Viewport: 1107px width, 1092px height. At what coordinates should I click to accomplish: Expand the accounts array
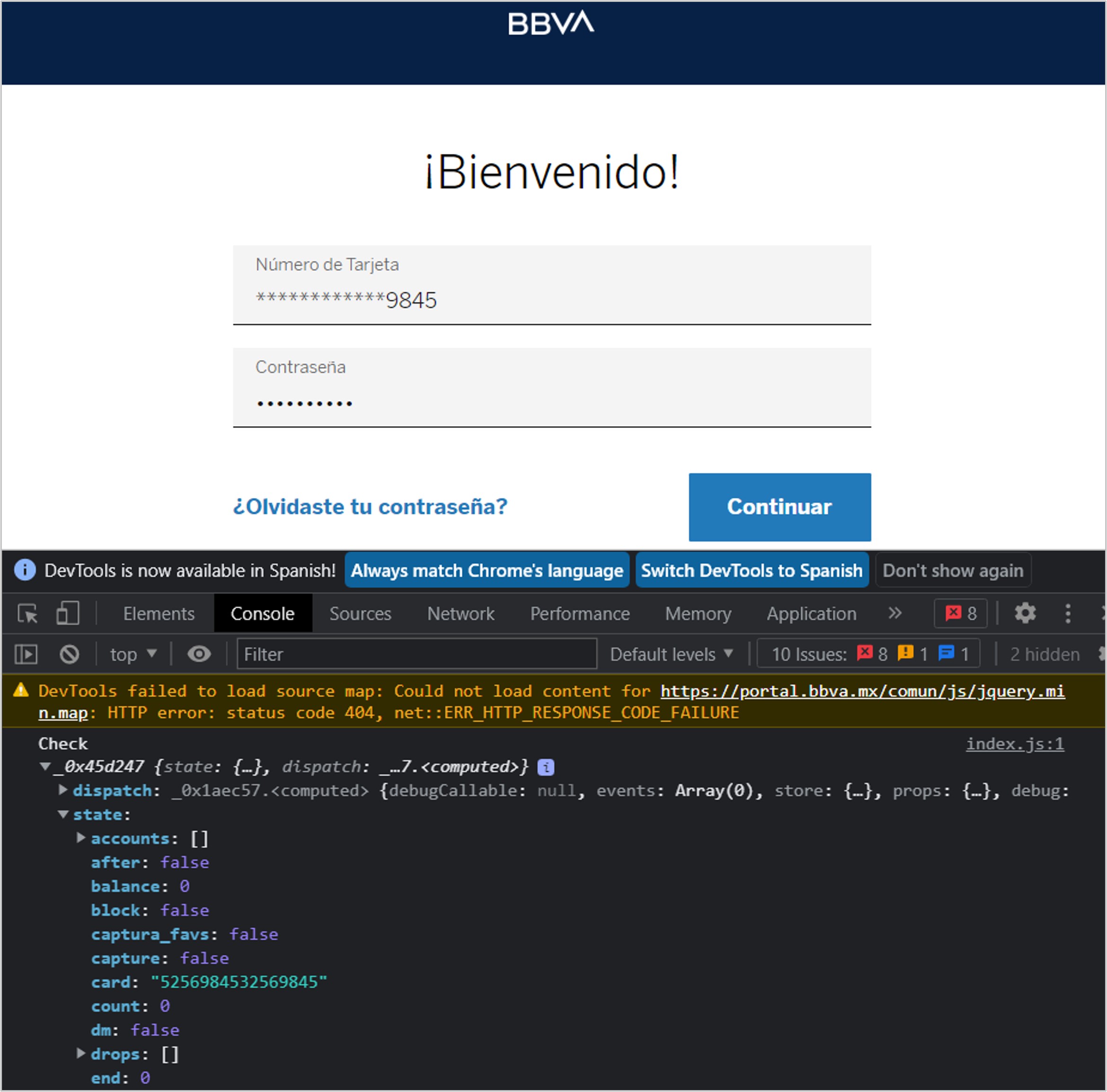click(x=81, y=838)
